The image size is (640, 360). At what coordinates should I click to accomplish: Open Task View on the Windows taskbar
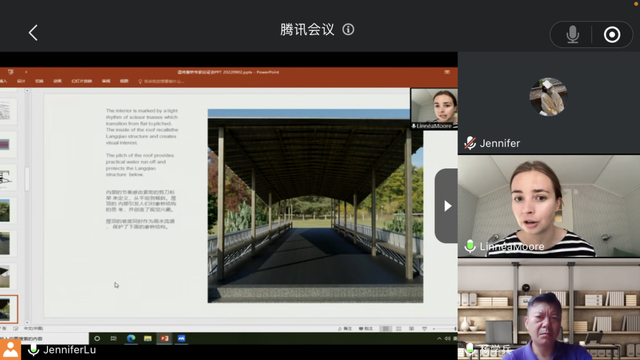coord(113,338)
